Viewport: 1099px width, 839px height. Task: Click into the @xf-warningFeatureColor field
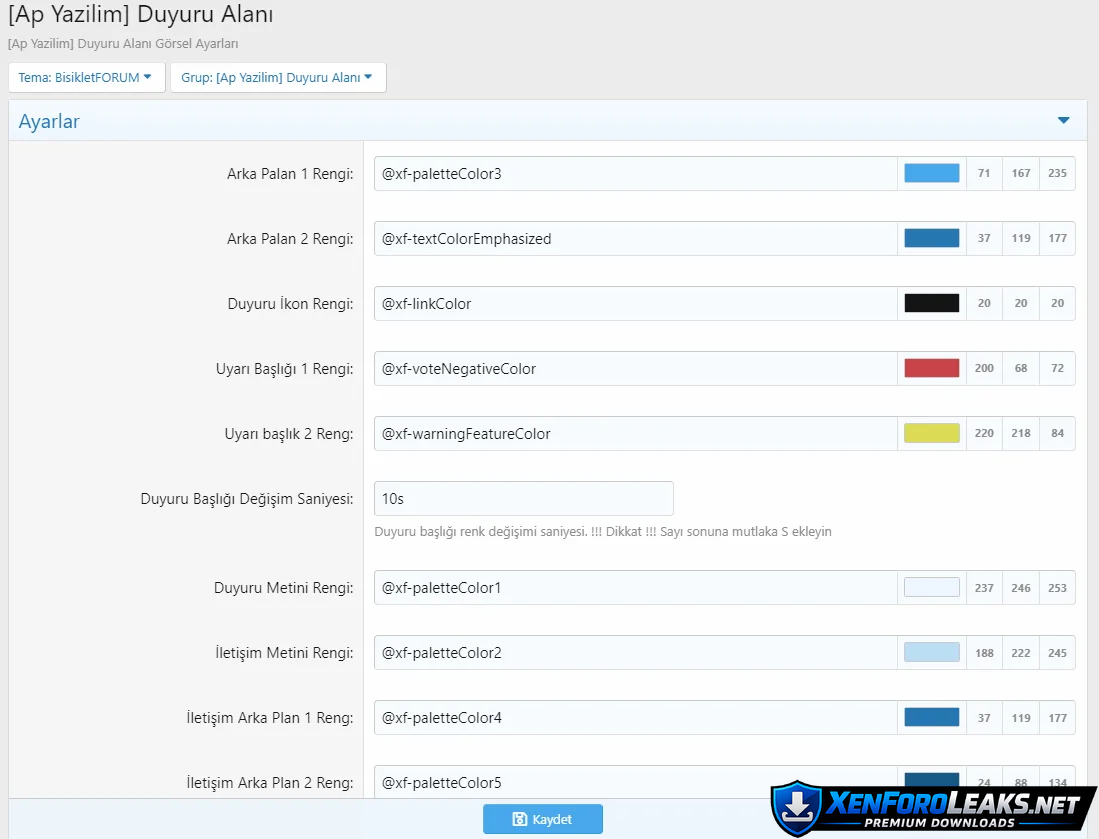(635, 434)
